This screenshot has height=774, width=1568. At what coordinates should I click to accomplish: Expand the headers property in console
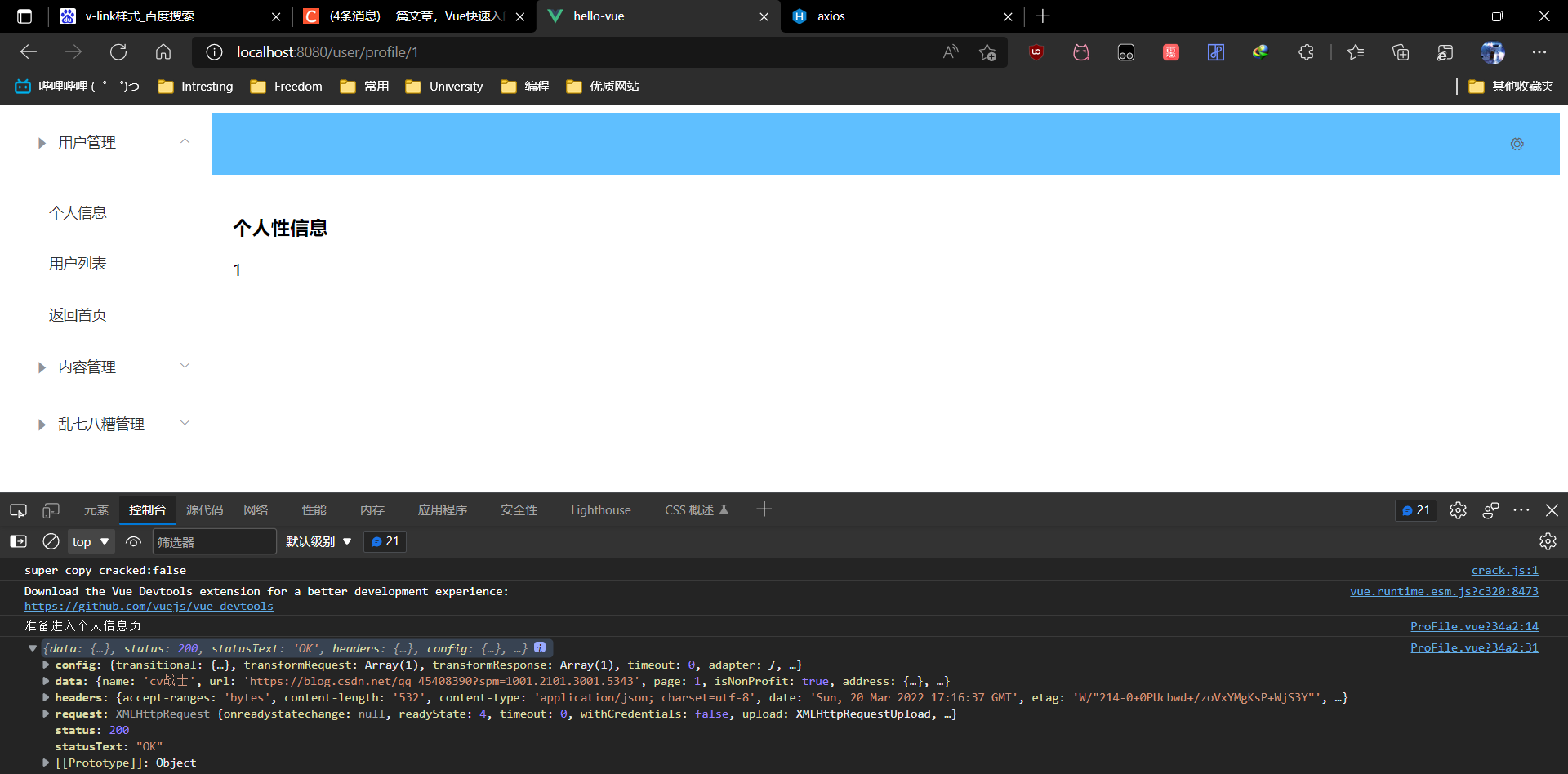tap(47, 697)
